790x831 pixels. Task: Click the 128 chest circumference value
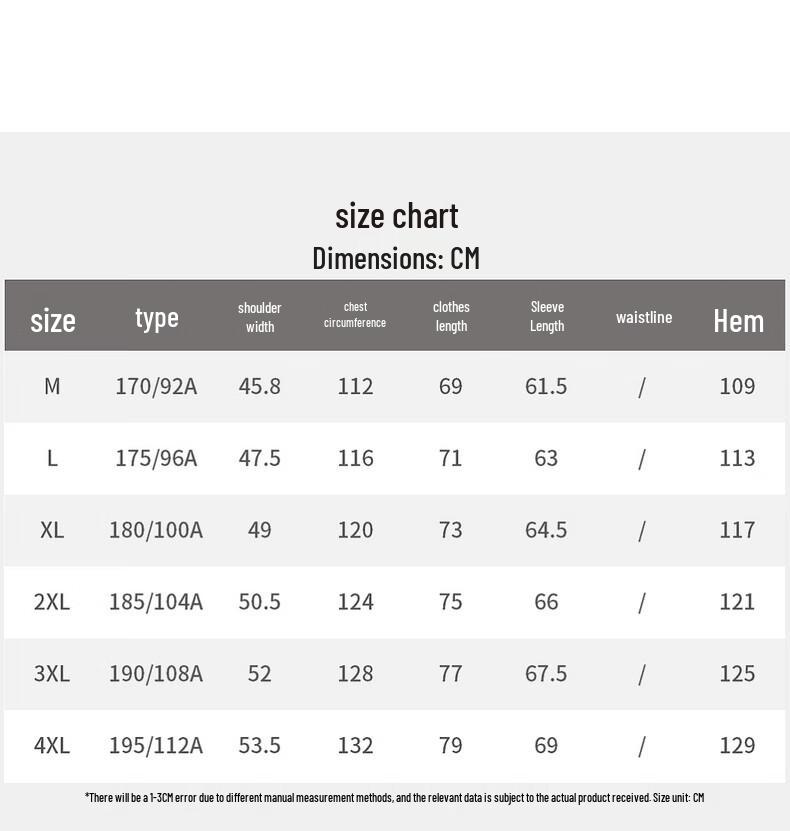356,674
